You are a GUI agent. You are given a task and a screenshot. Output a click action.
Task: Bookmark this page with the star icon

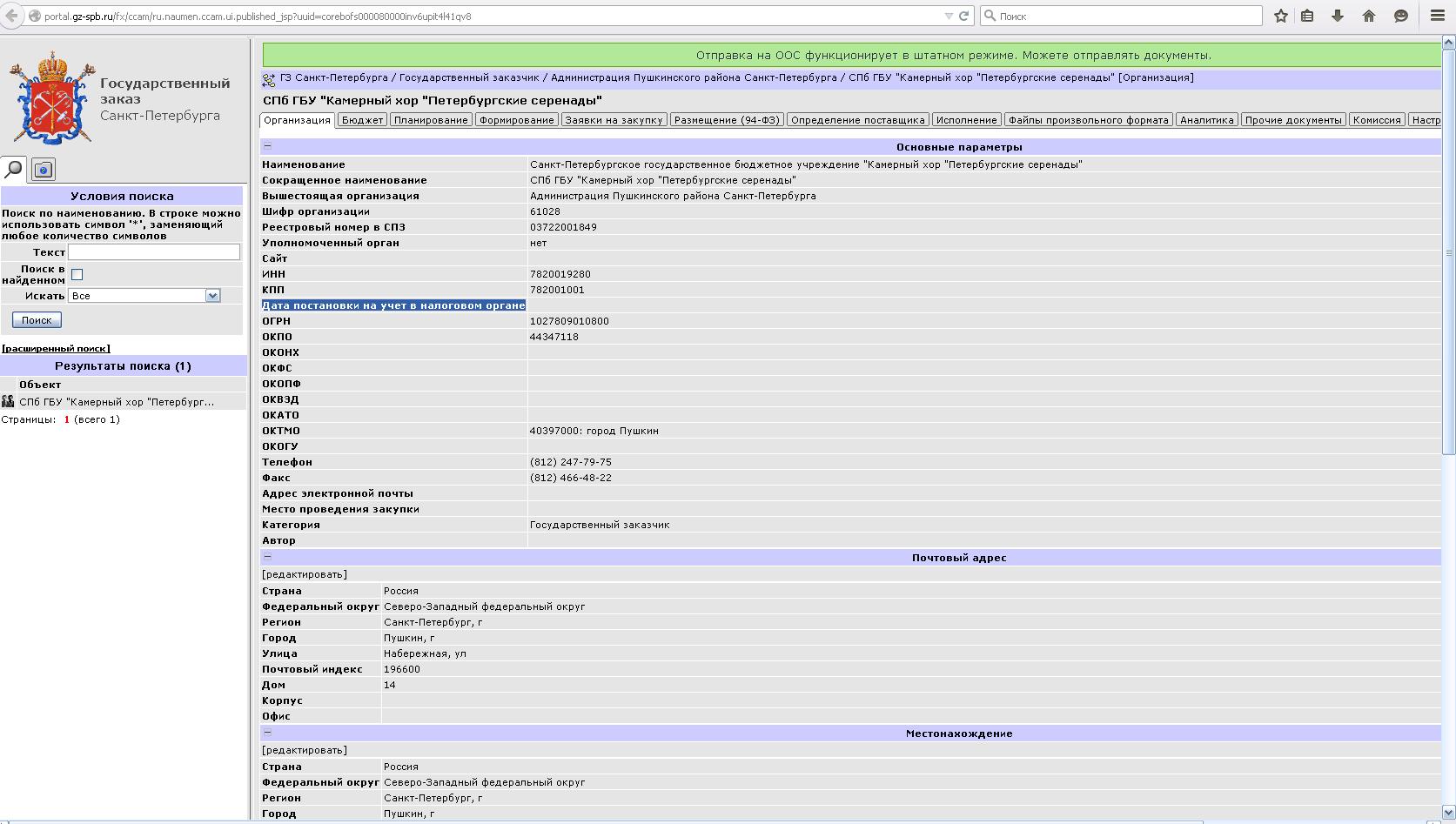(x=1281, y=16)
